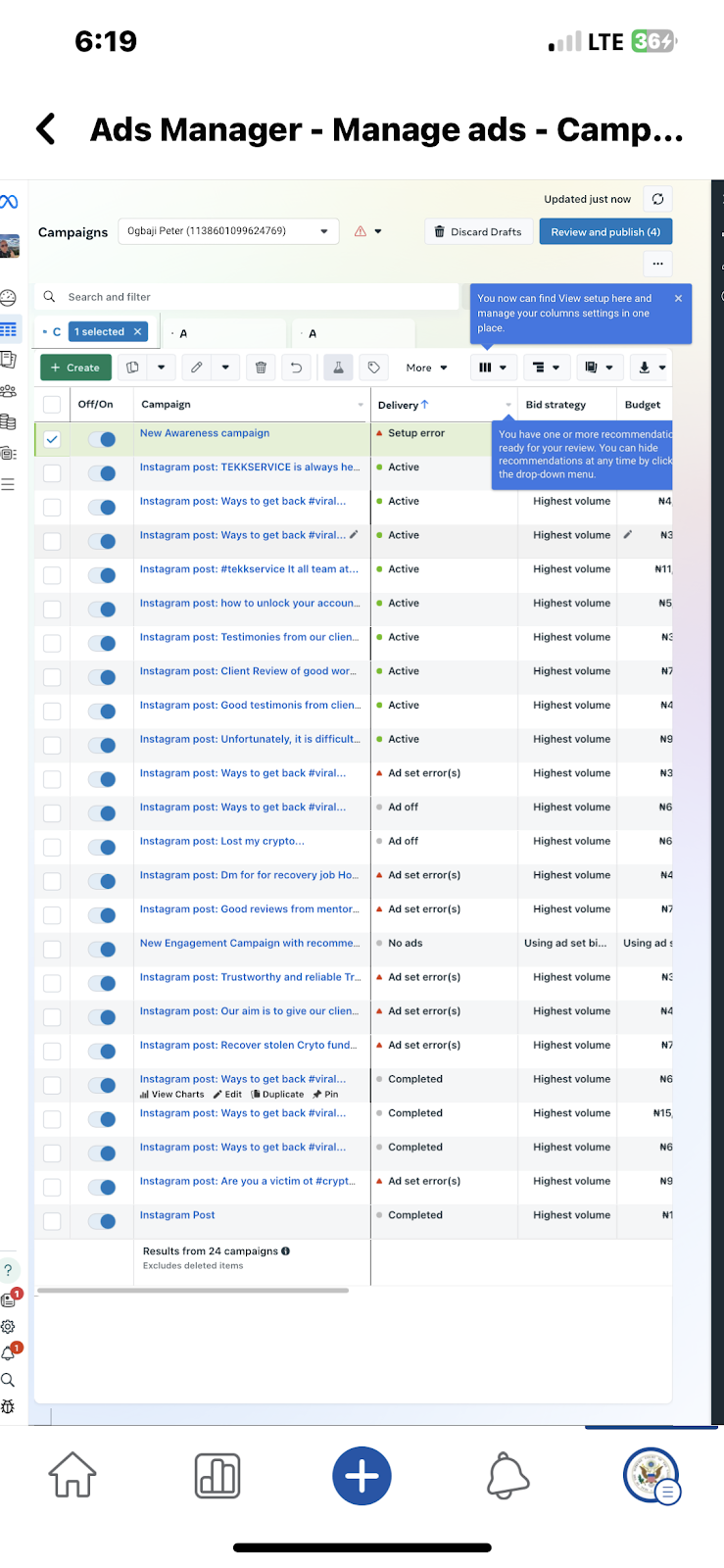Tap the plus button in the bottom bar

click(362, 1475)
